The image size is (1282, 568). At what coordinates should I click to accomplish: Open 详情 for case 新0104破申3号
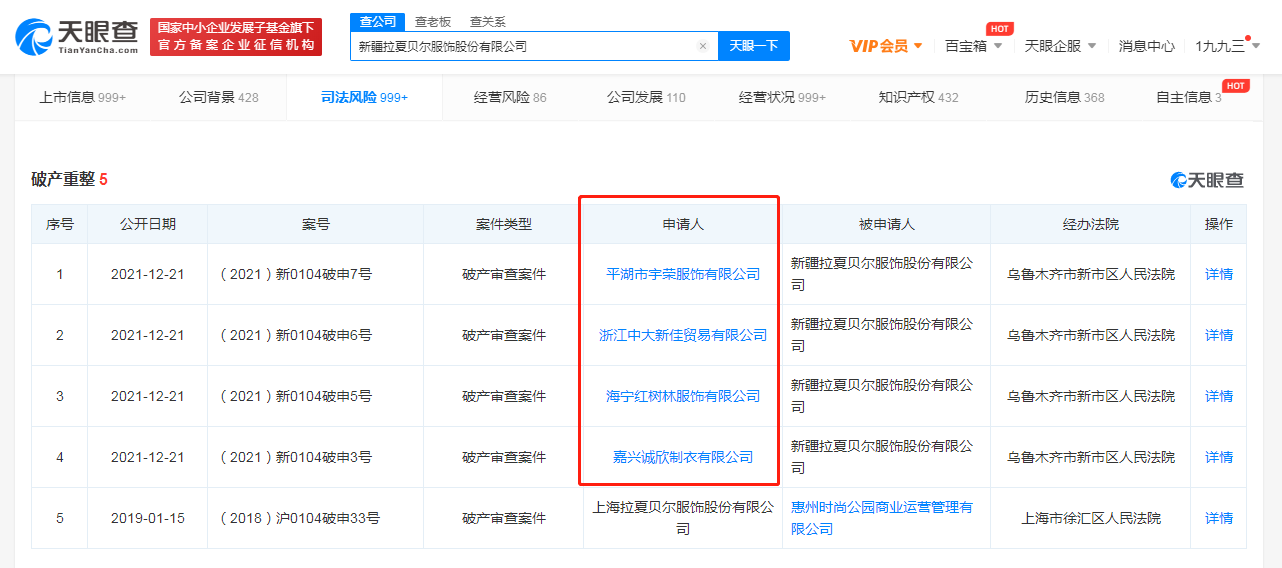tap(1219, 457)
